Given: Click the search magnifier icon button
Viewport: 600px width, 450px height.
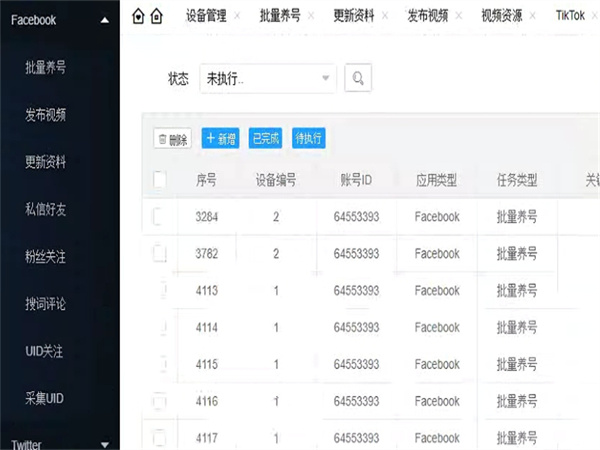Looking at the screenshot, I should [358, 78].
